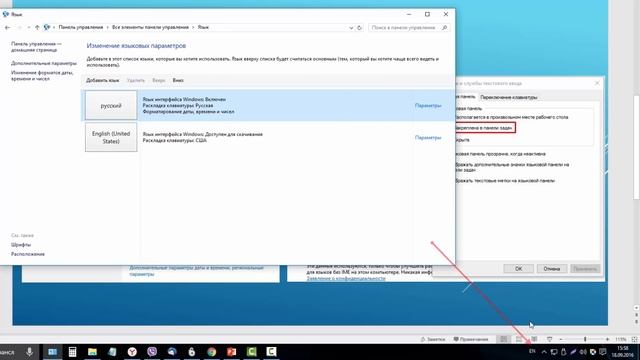The height and width of the screenshot is (360, 640).
Task: Expand the chevron after 'Все элементы панели управления'
Action: pyautogui.click(x=193, y=27)
